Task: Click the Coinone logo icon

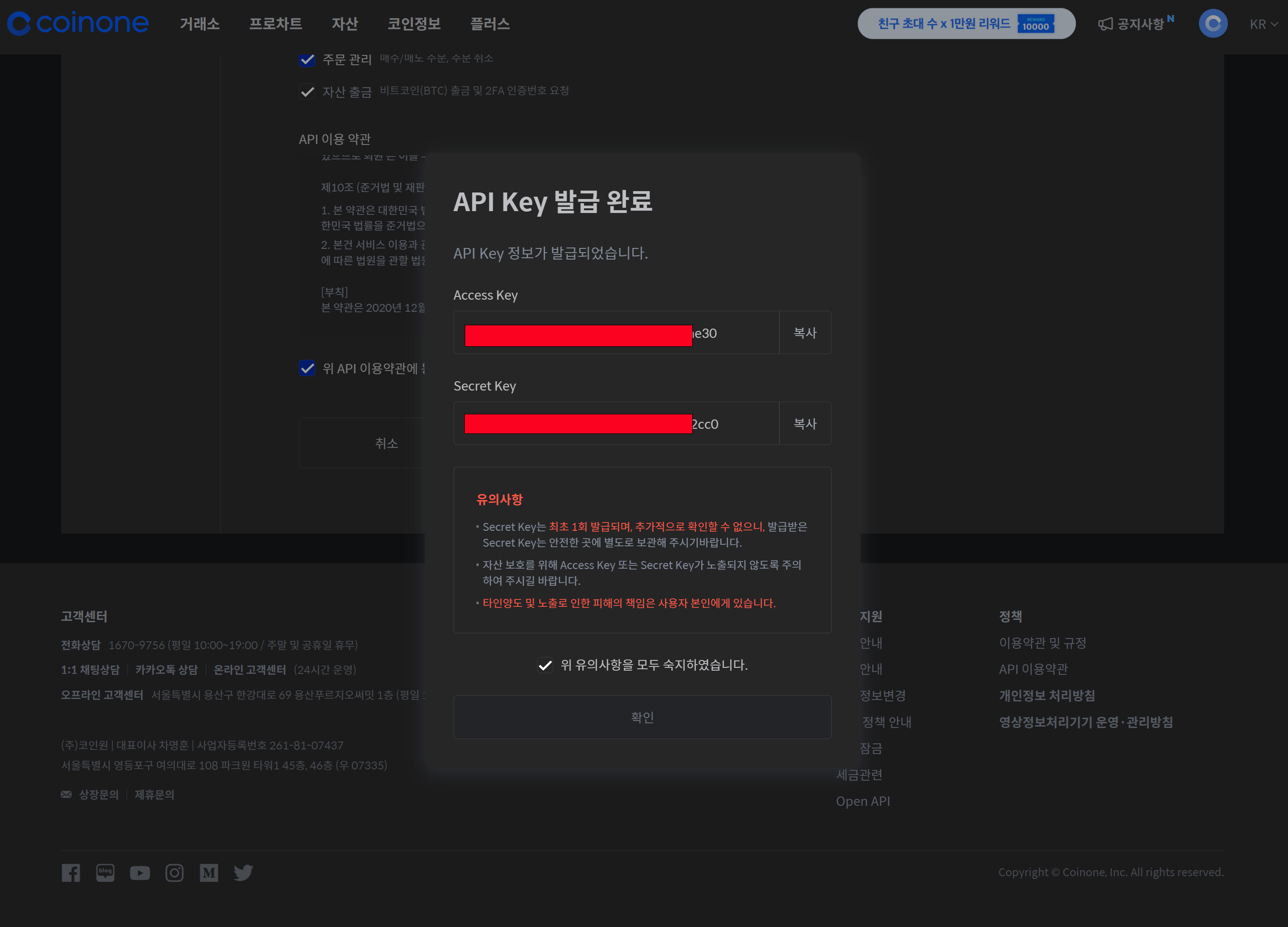Action: click(x=19, y=23)
